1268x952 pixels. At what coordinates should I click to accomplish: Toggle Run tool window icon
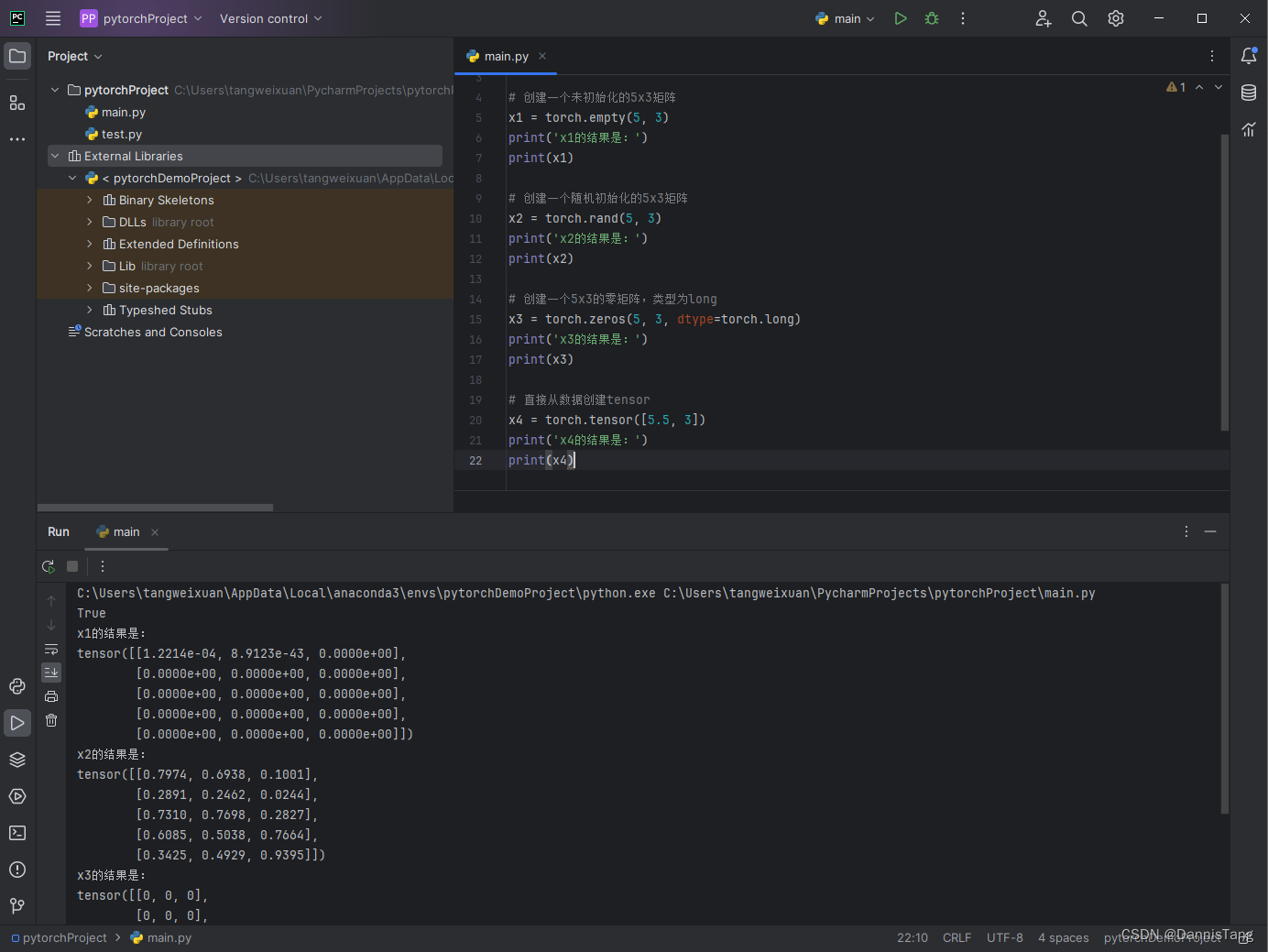click(x=17, y=723)
